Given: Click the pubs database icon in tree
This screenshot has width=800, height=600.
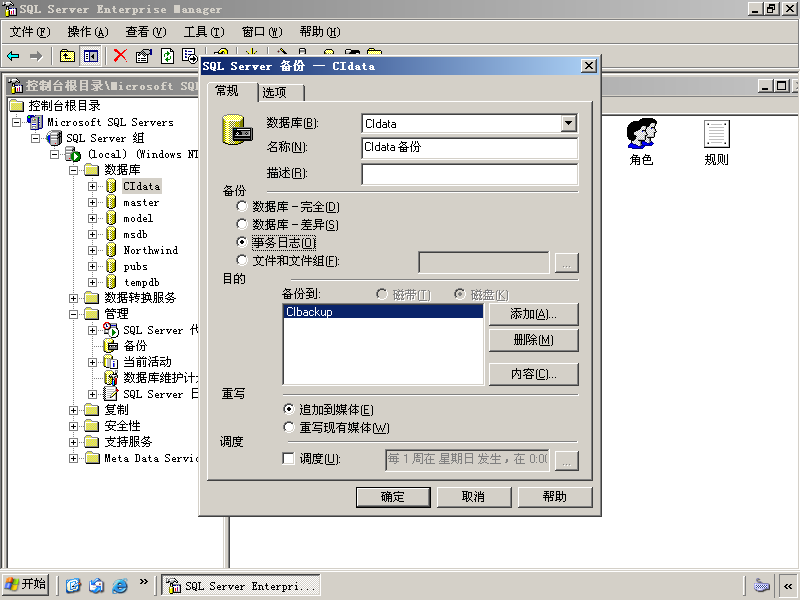Looking at the screenshot, I should coord(111,266).
